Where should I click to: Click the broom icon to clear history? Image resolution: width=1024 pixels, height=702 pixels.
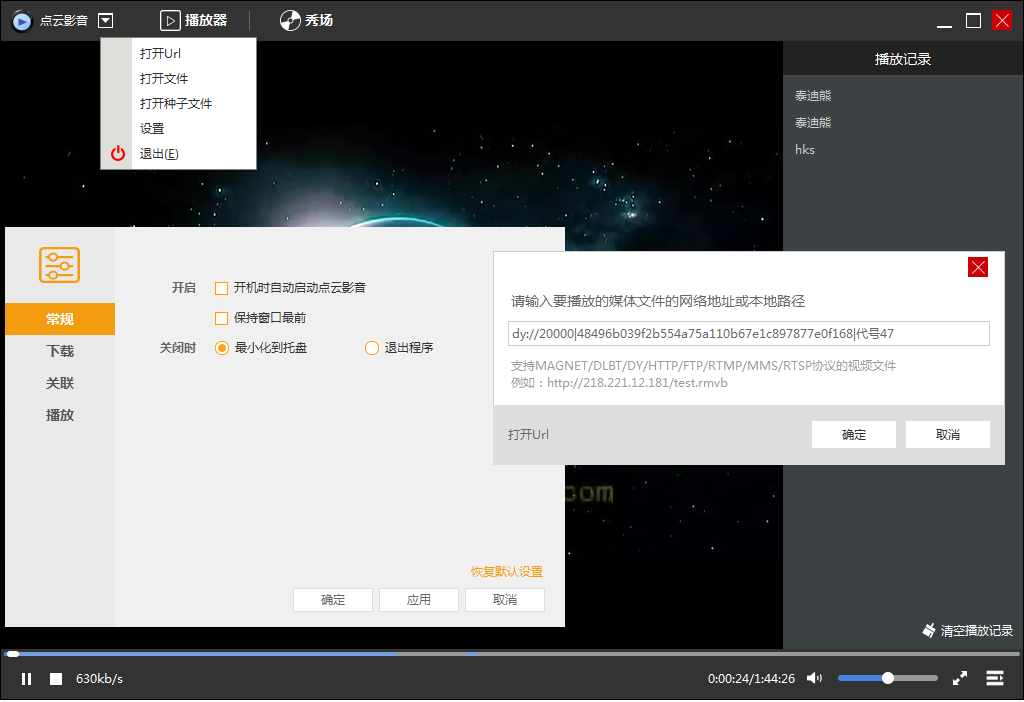pyautogui.click(x=929, y=631)
